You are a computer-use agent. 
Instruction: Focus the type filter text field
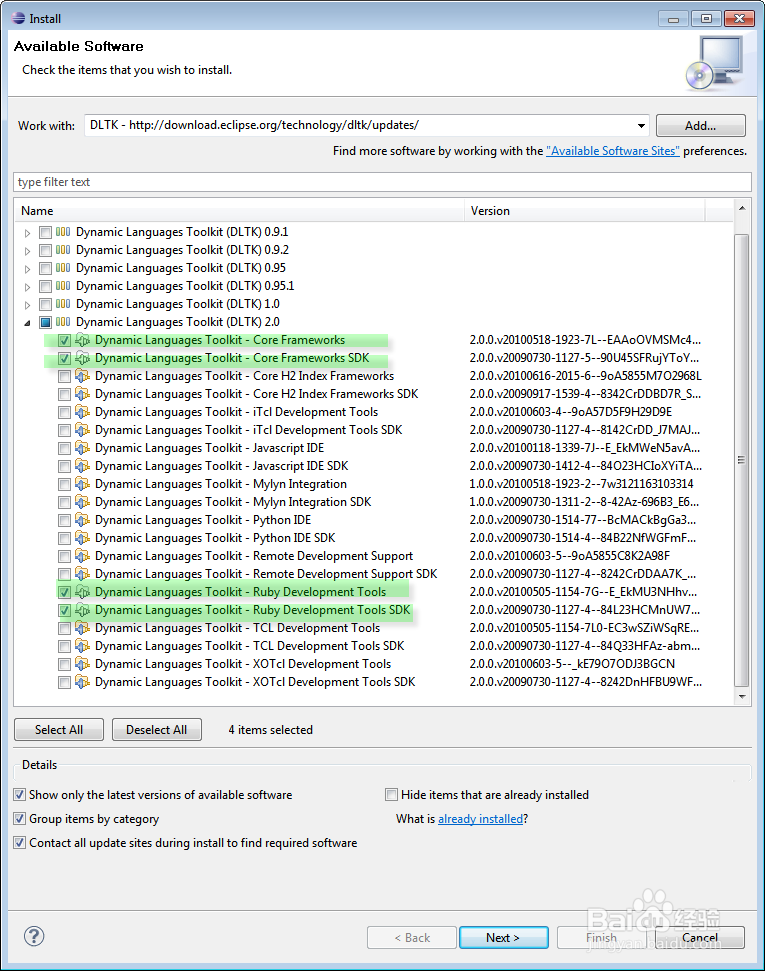[x=382, y=182]
